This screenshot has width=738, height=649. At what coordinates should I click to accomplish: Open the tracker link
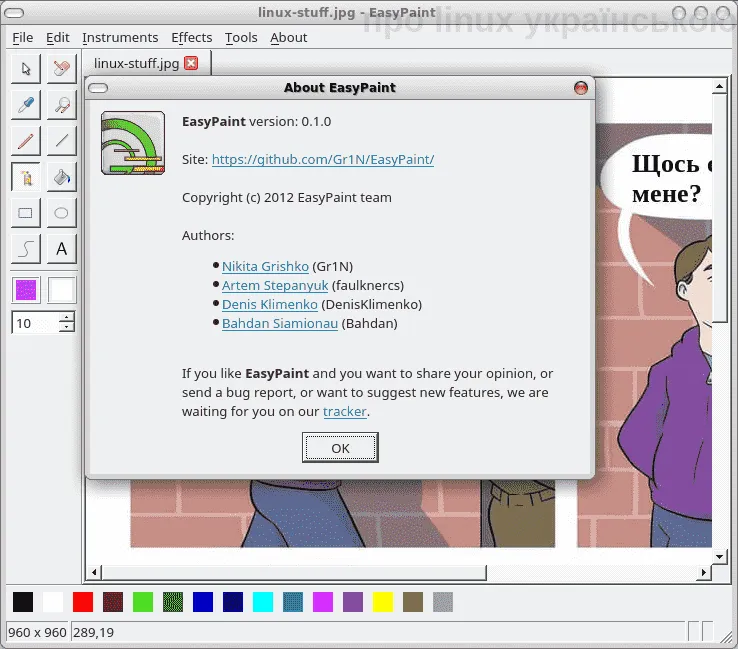point(345,412)
